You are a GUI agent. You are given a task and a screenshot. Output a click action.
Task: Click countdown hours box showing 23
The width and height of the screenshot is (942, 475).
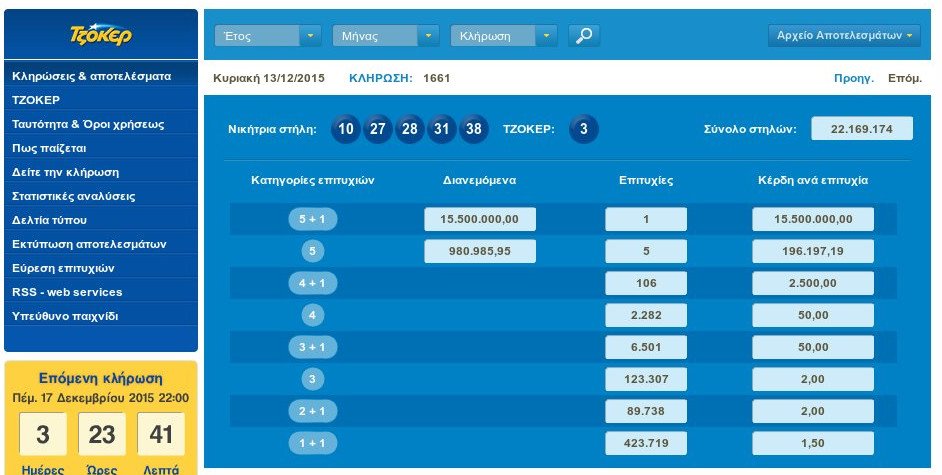pyautogui.click(x=102, y=434)
